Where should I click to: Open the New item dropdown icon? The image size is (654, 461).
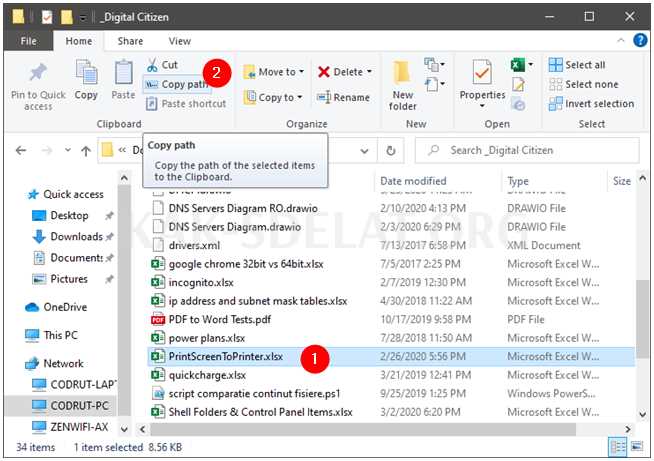[435, 65]
